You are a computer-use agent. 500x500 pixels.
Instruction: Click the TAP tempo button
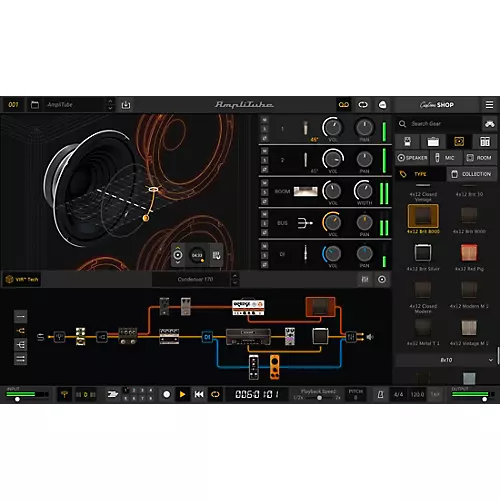[435, 395]
